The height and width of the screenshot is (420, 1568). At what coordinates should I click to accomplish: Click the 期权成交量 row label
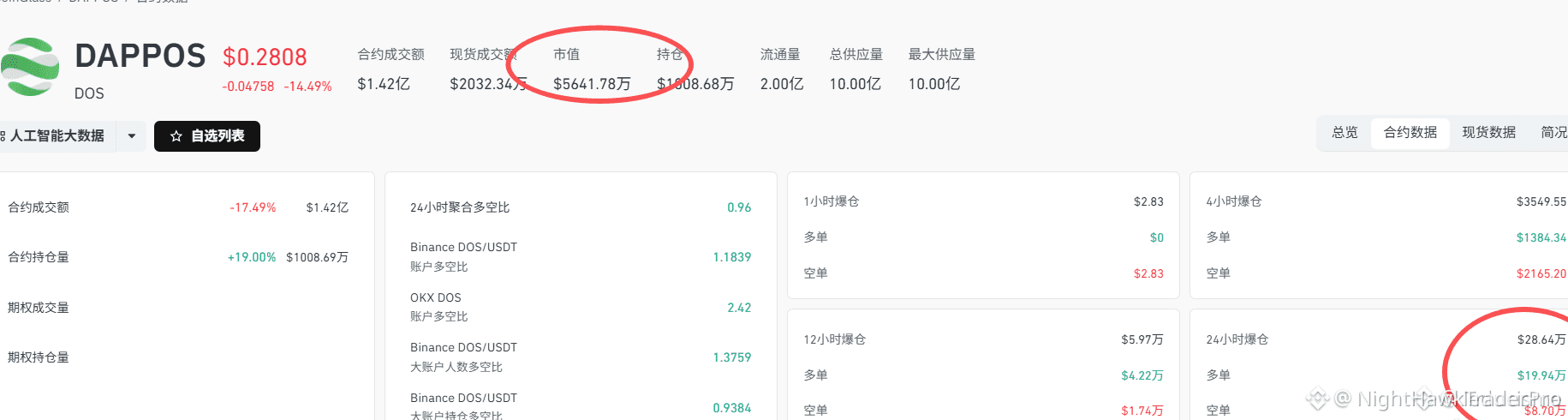pos(39,308)
